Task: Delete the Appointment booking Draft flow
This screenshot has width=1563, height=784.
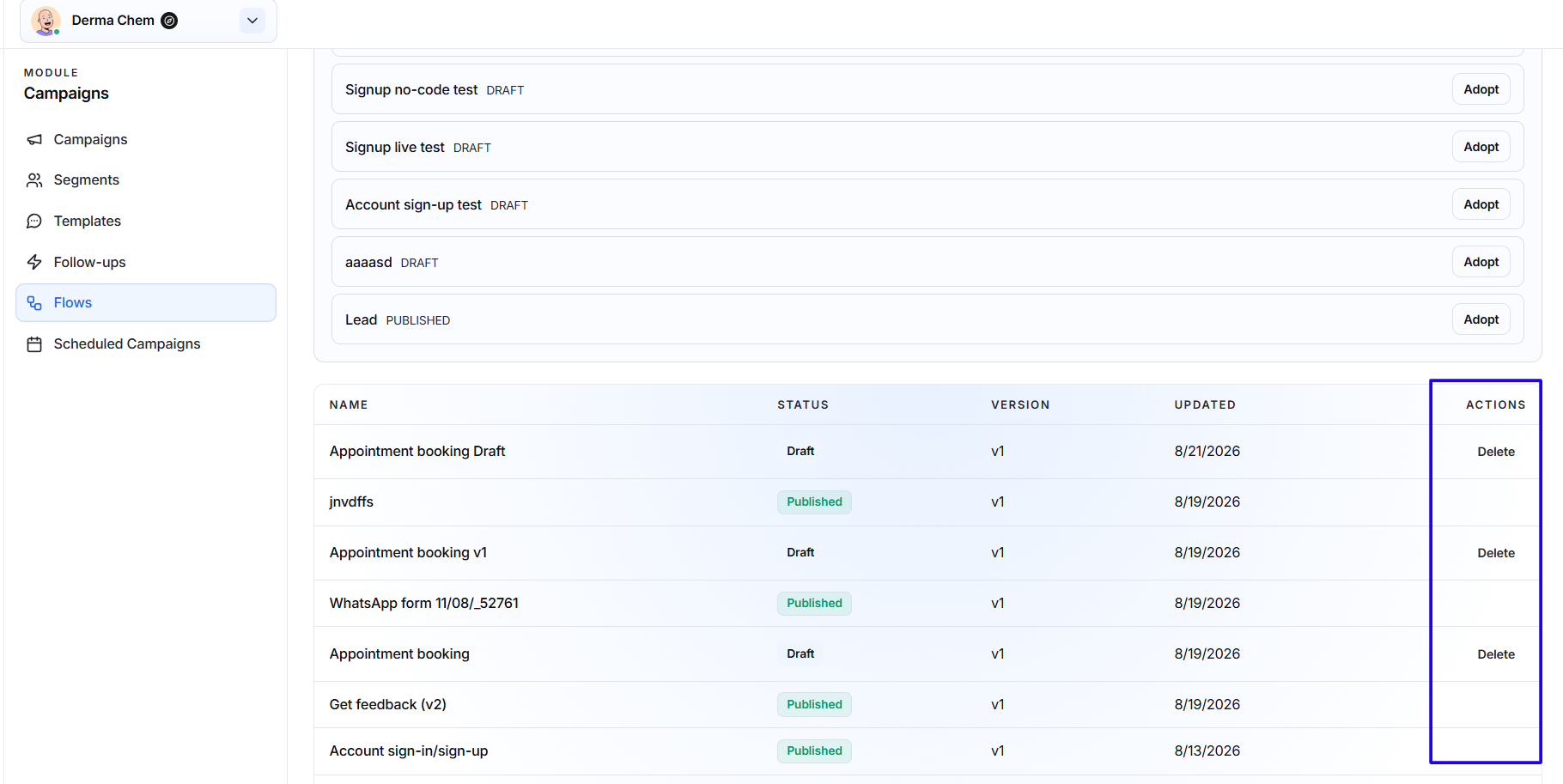Action: [1495, 452]
